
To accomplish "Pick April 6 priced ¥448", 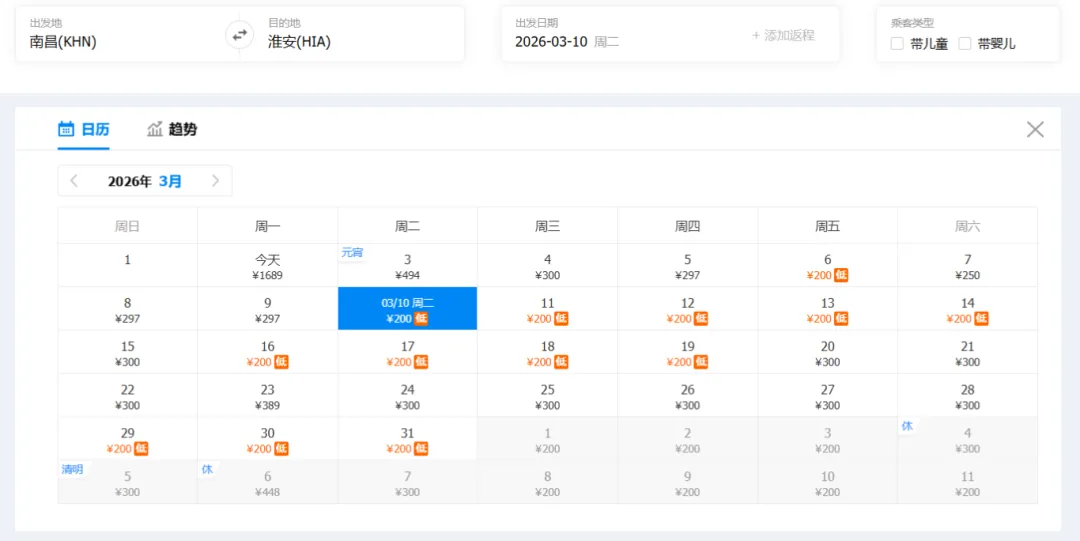I will (x=267, y=482).
